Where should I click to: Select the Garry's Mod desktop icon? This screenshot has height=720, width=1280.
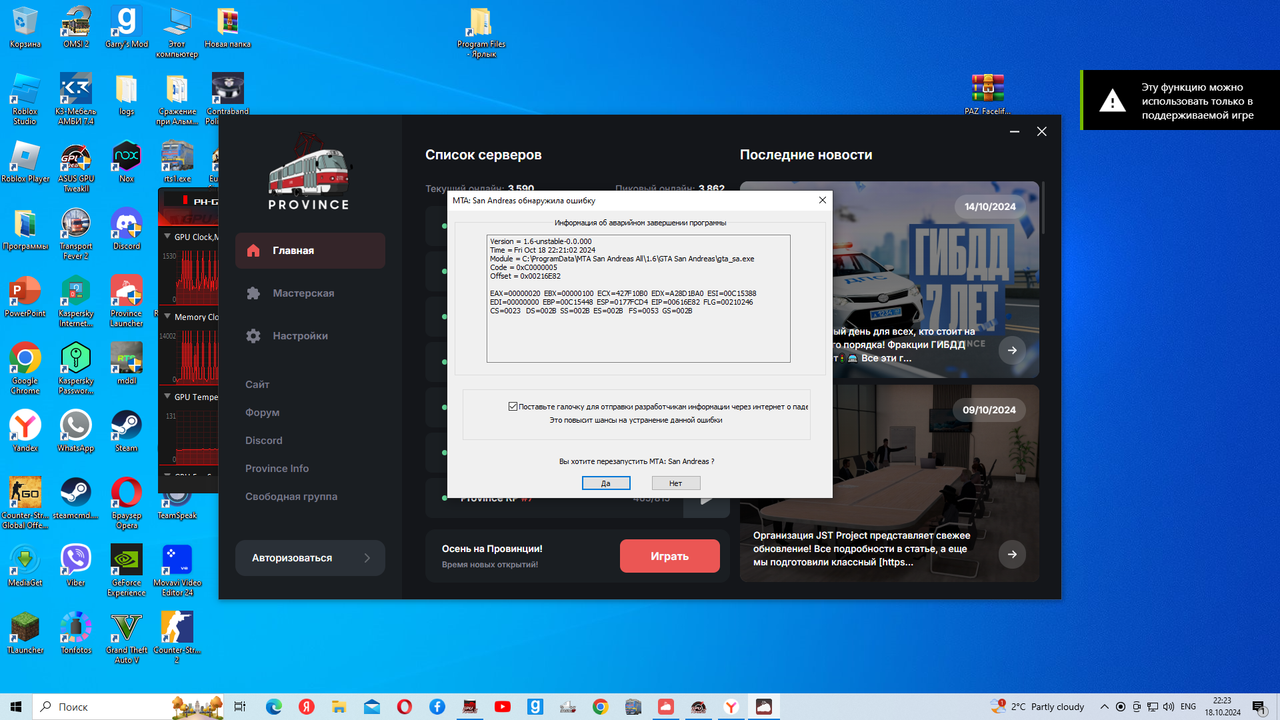pos(126,27)
